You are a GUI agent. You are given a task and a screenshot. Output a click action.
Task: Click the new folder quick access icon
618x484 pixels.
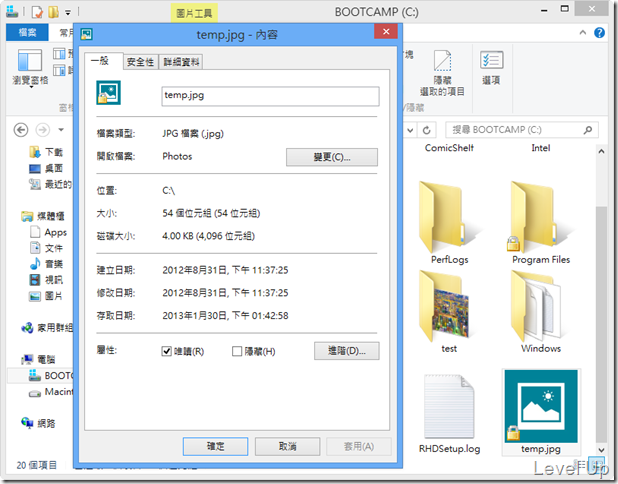click(x=54, y=12)
